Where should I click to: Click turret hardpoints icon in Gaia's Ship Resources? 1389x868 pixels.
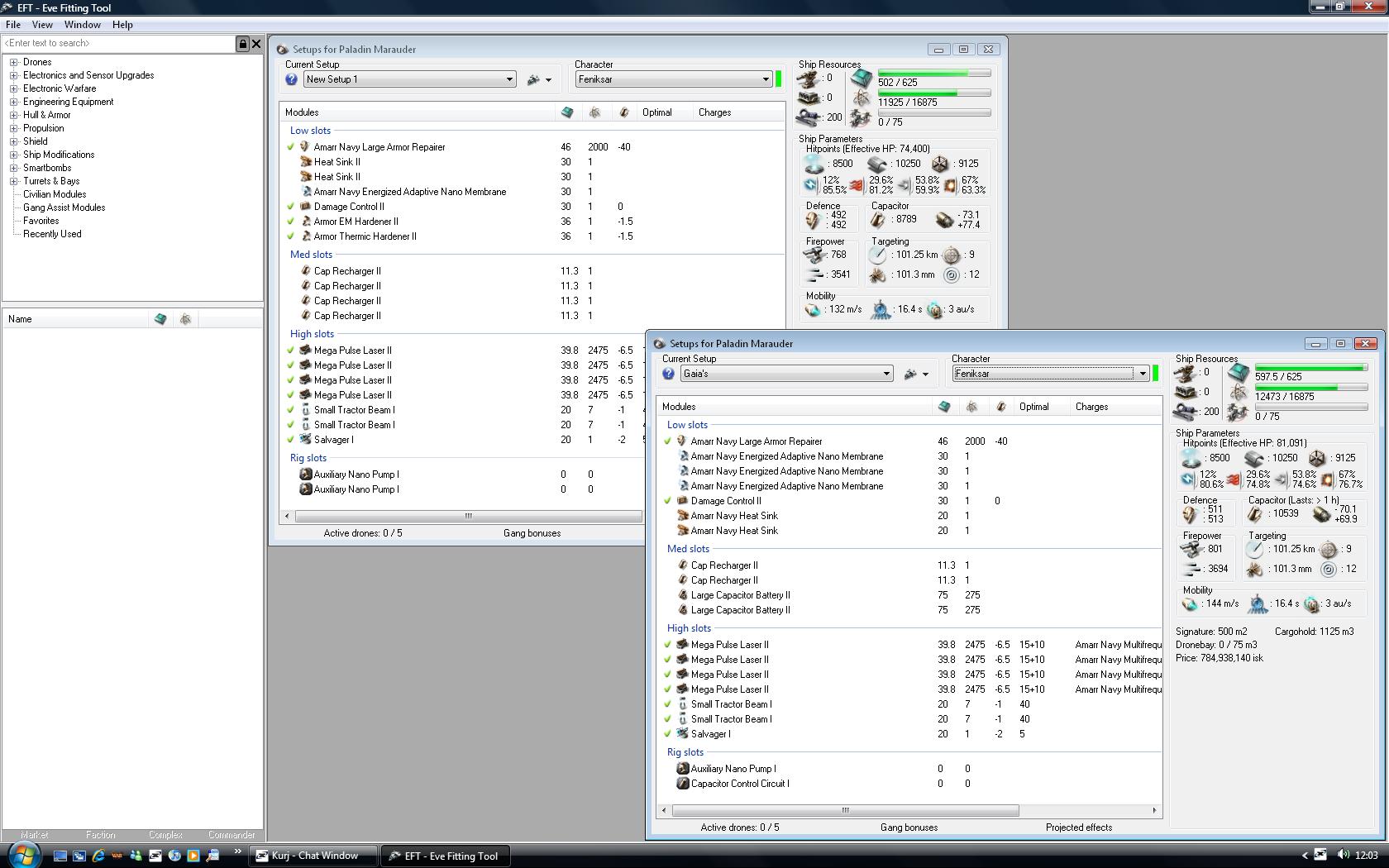click(x=1186, y=373)
